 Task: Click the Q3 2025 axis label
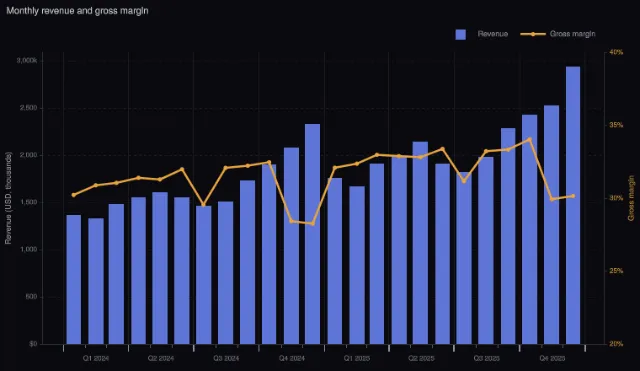coord(487,358)
